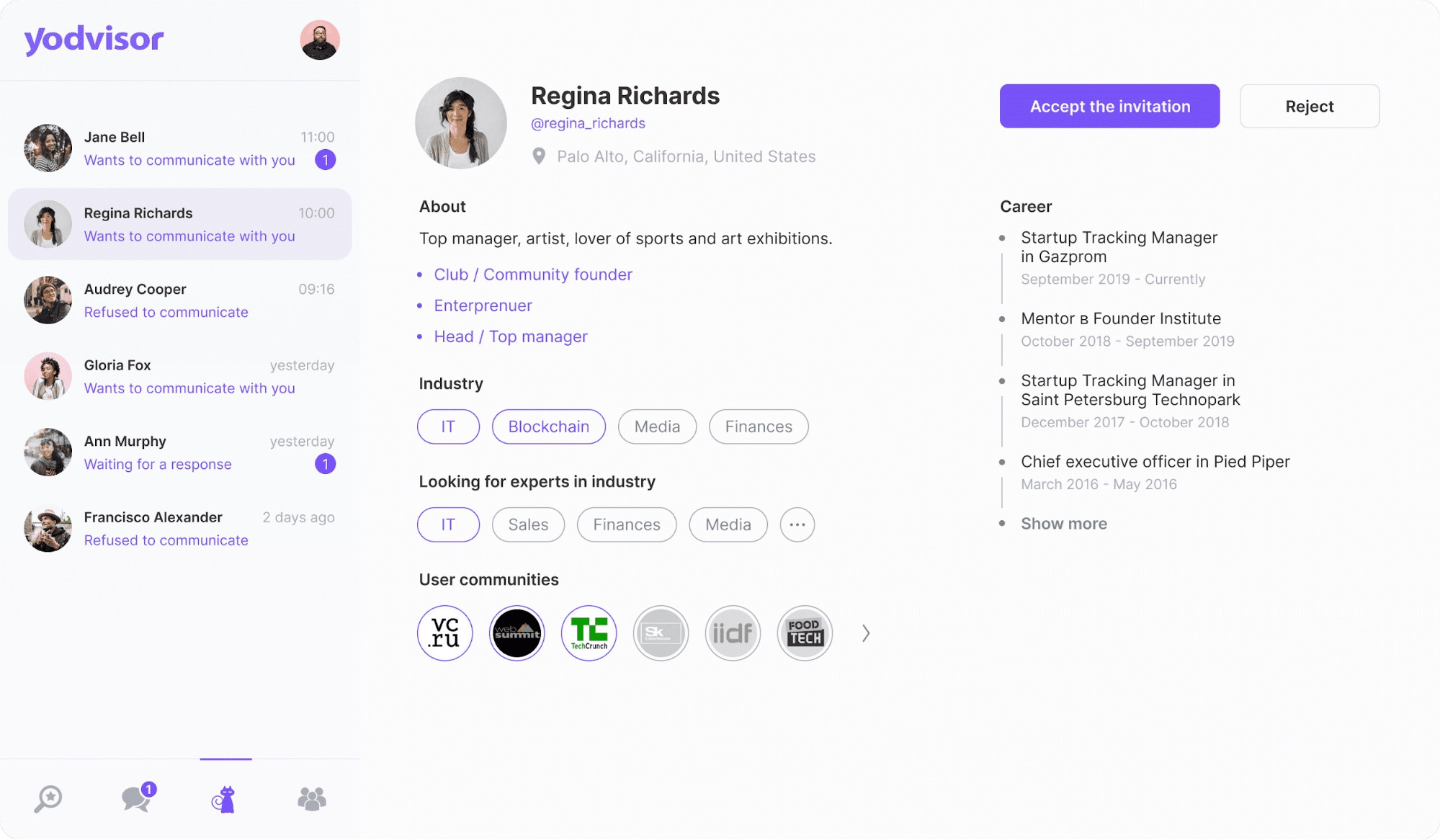Image resolution: width=1440 pixels, height=840 pixels.
Task: Toggle the Sales expert industry tag
Action: click(528, 524)
